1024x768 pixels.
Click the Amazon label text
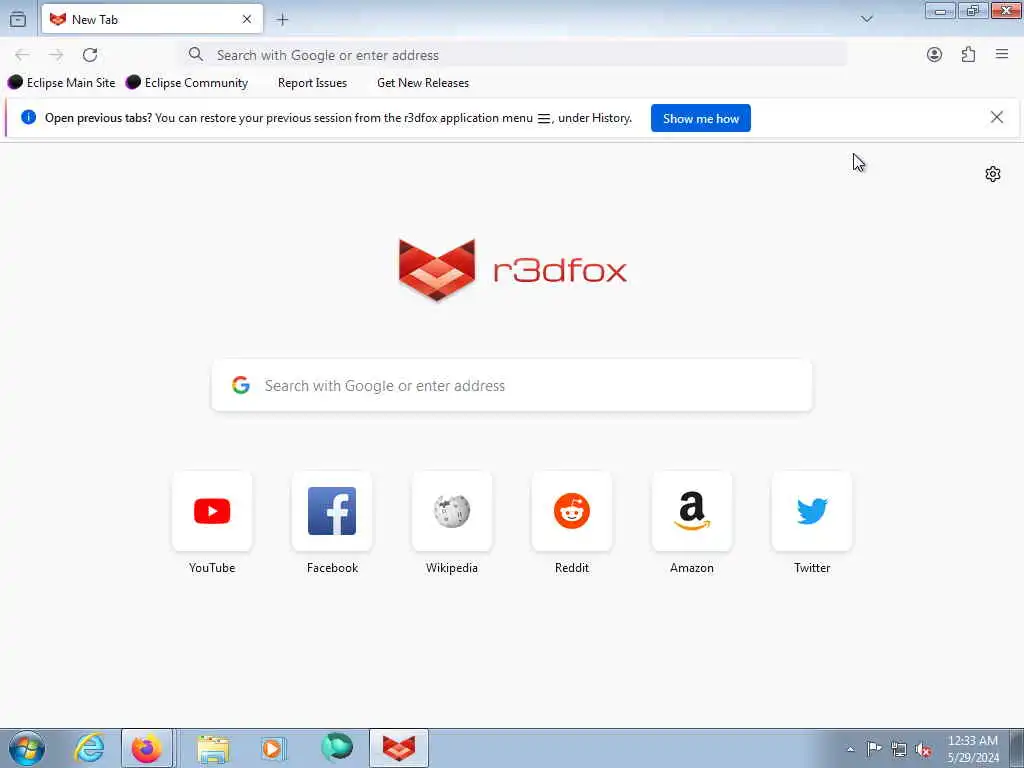pos(692,568)
